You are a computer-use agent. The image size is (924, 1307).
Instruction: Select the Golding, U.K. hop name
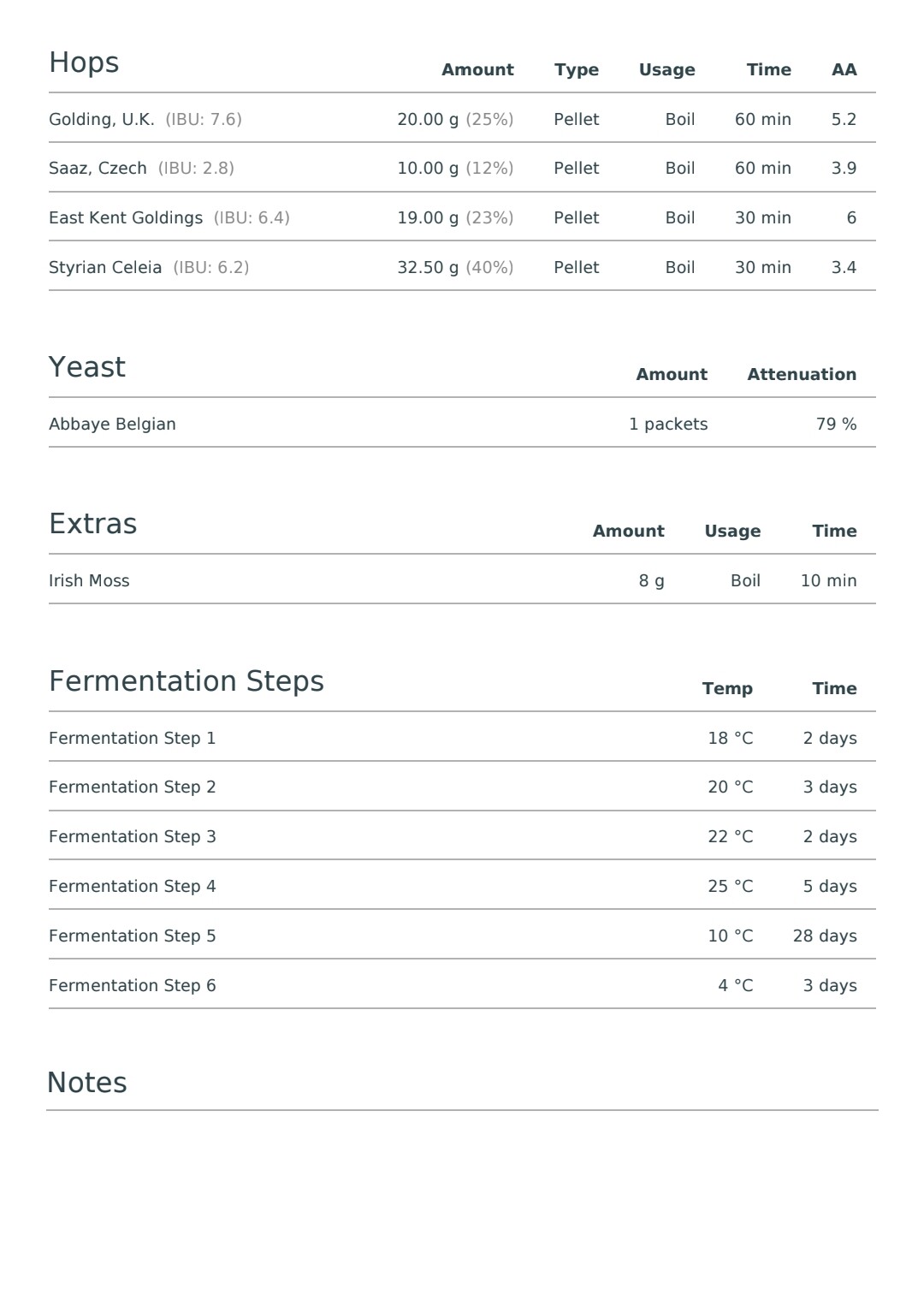click(102, 120)
